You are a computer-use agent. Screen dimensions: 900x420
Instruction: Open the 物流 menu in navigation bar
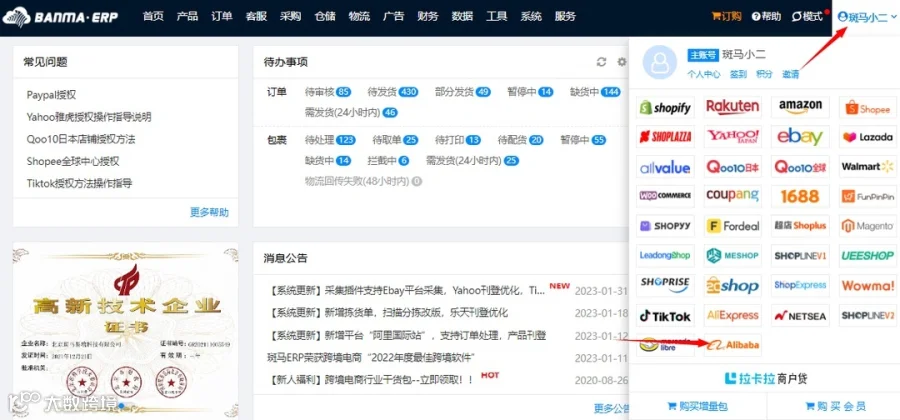pos(359,17)
